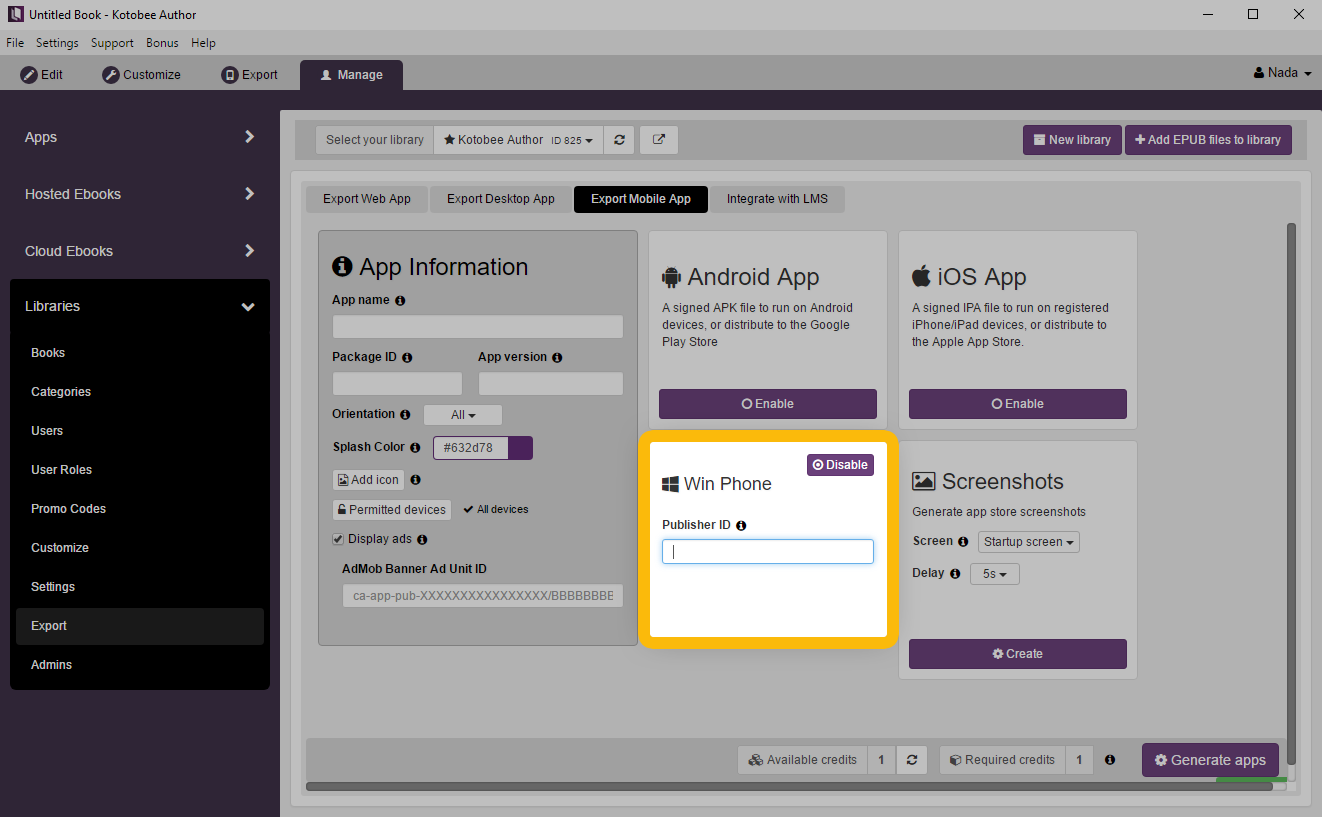This screenshot has width=1322, height=817.
Task: Switch to the Customize top tab
Action: 142,75
